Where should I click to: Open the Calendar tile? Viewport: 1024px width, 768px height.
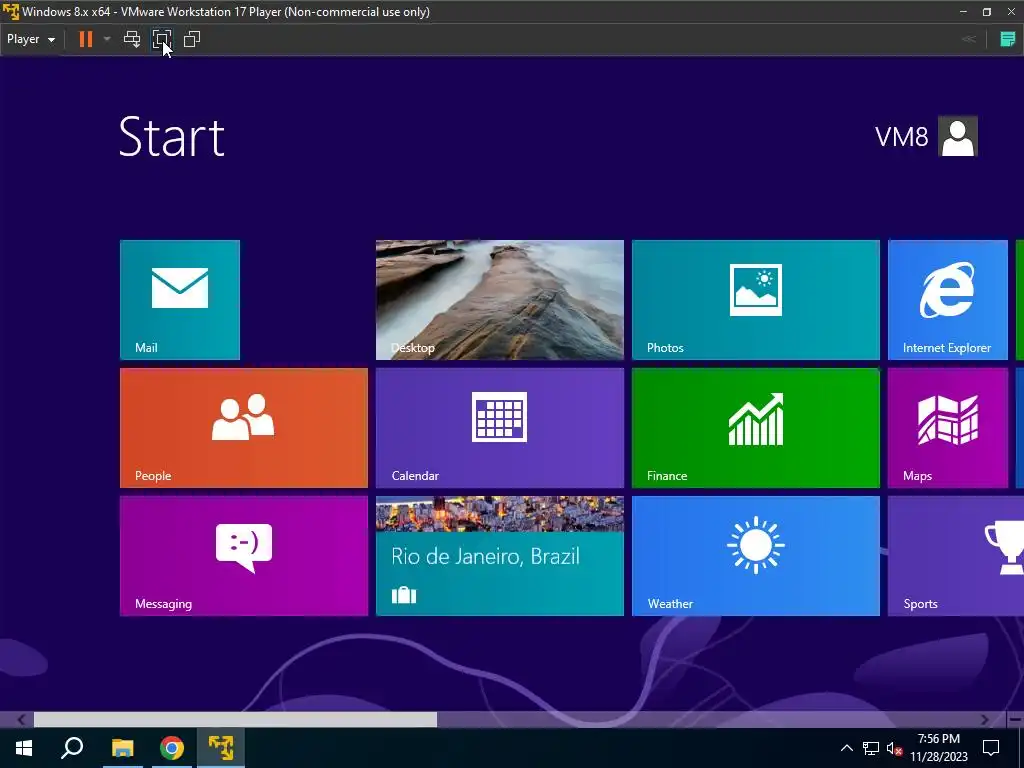tap(500, 428)
